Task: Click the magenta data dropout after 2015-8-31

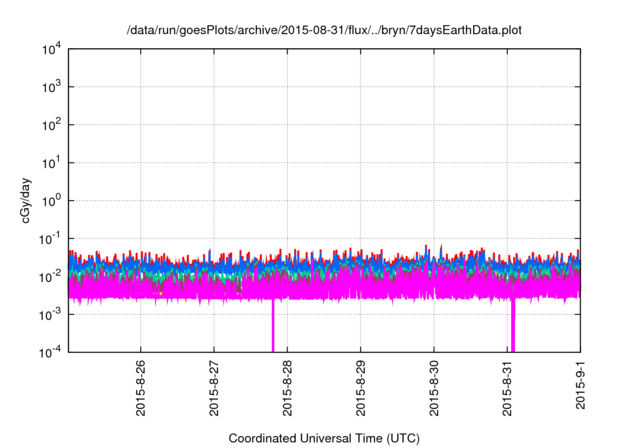Action: point(513,326)
